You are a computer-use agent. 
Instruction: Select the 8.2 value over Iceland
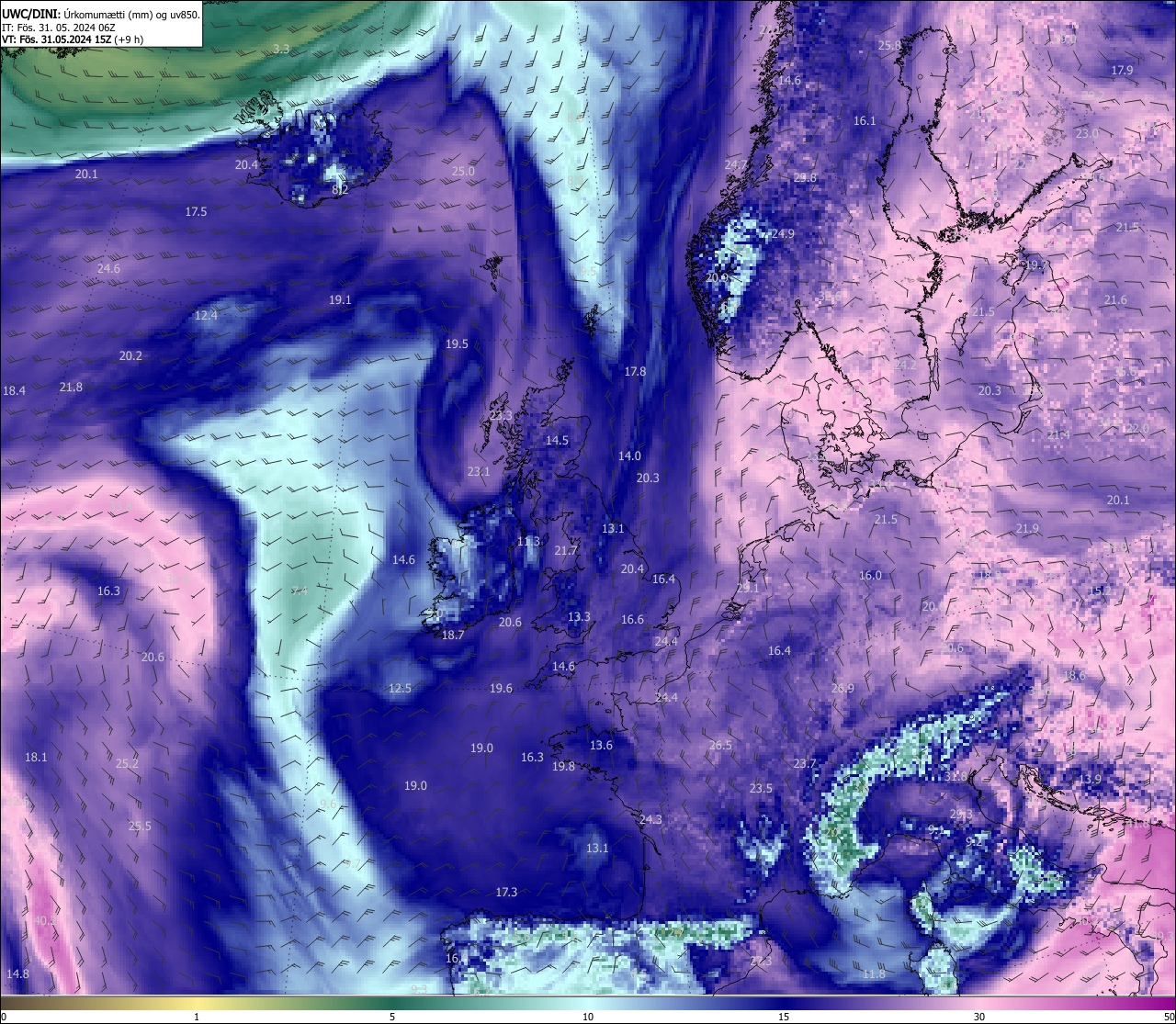point(339,189)
